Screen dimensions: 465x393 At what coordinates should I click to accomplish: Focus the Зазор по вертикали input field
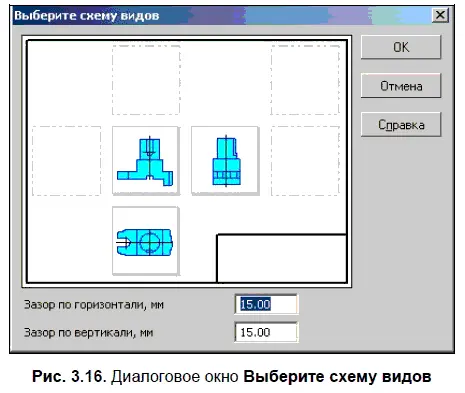(266, 332)
